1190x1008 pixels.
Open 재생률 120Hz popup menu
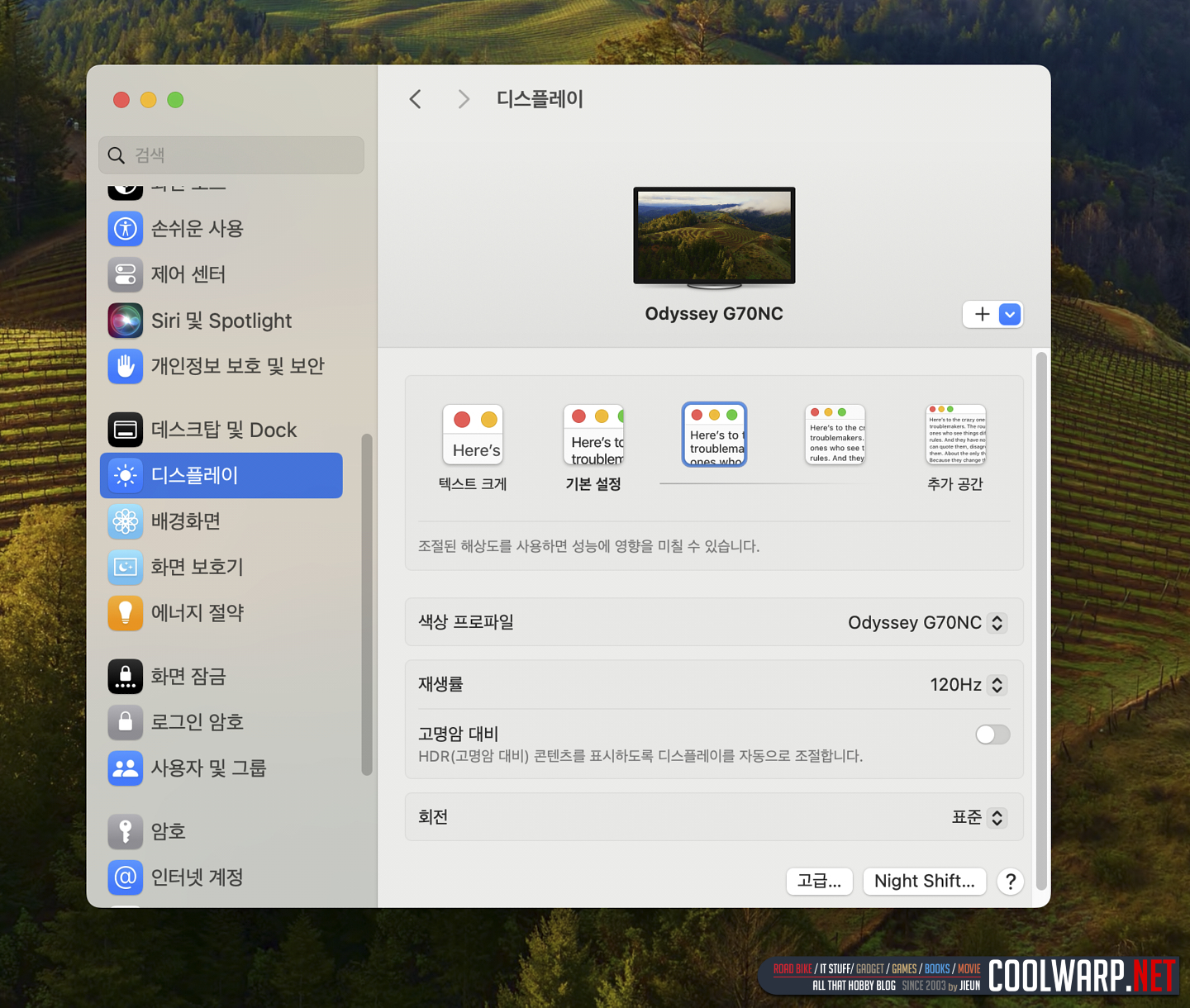(969, 685)
